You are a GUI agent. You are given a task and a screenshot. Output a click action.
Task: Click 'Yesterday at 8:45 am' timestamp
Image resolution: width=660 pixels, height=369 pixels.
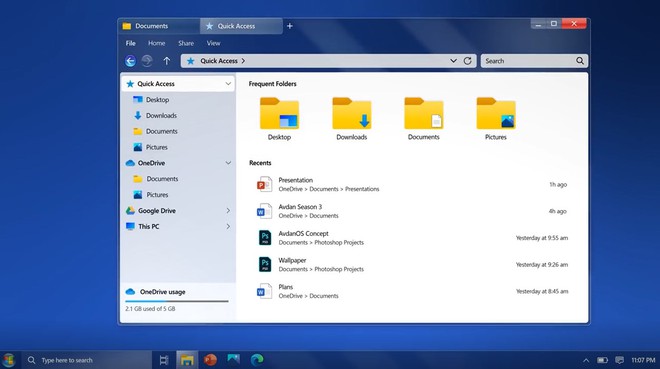[542, 291]
